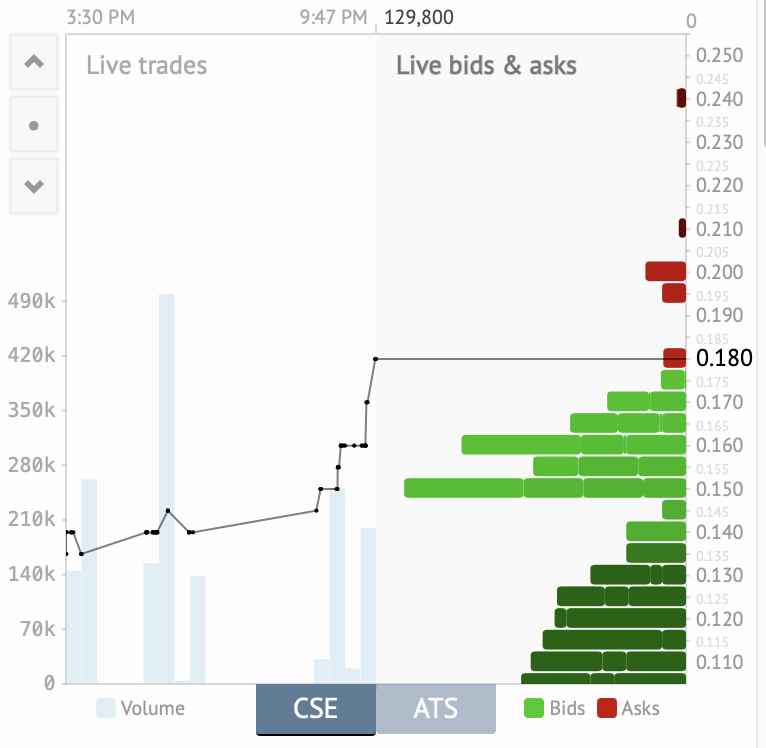766x748 pixels.
Task: Click the red ask bar at 0.200
Action: (x=665, y=271)
